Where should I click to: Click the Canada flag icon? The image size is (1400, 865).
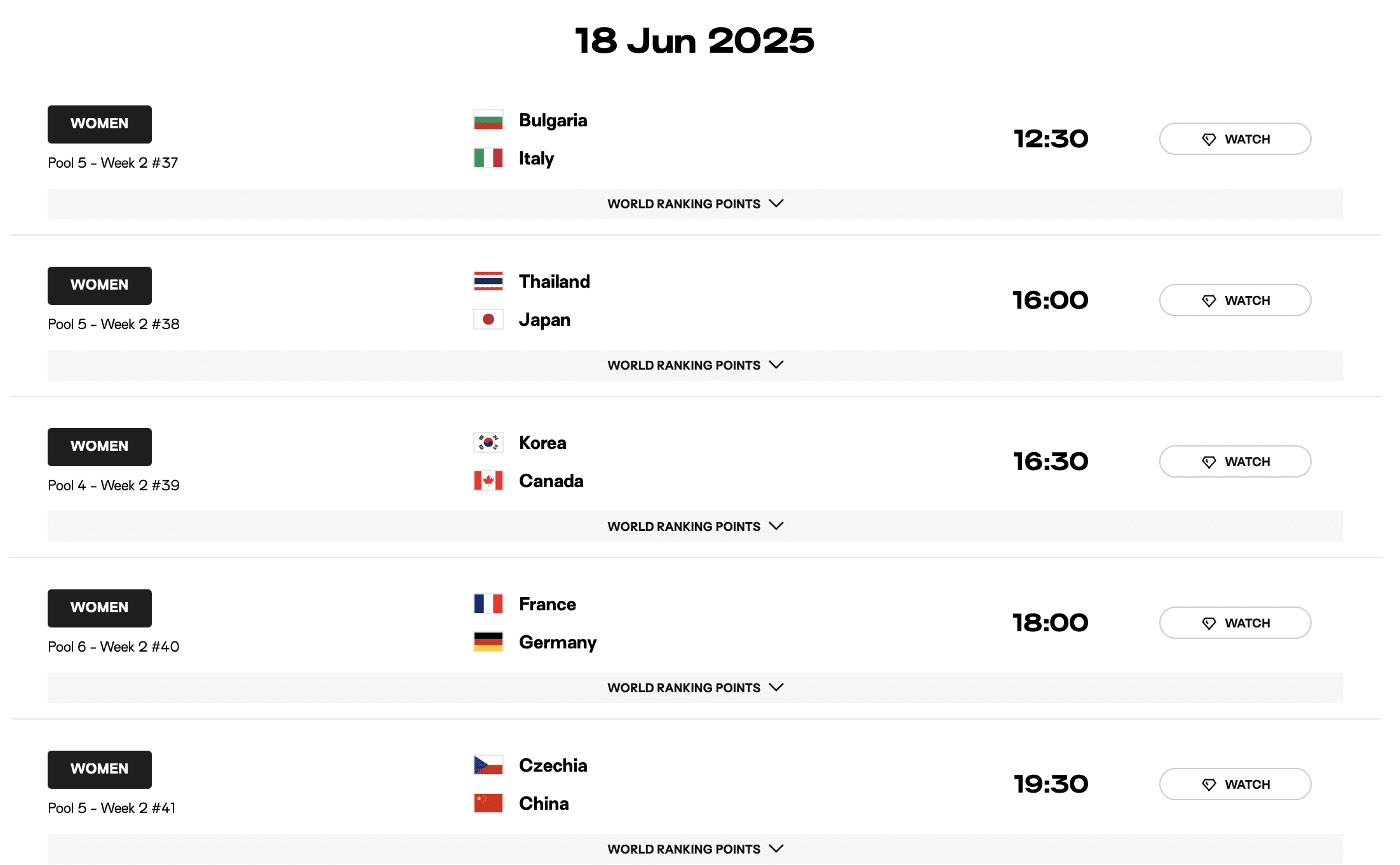(x=488, y=481)
